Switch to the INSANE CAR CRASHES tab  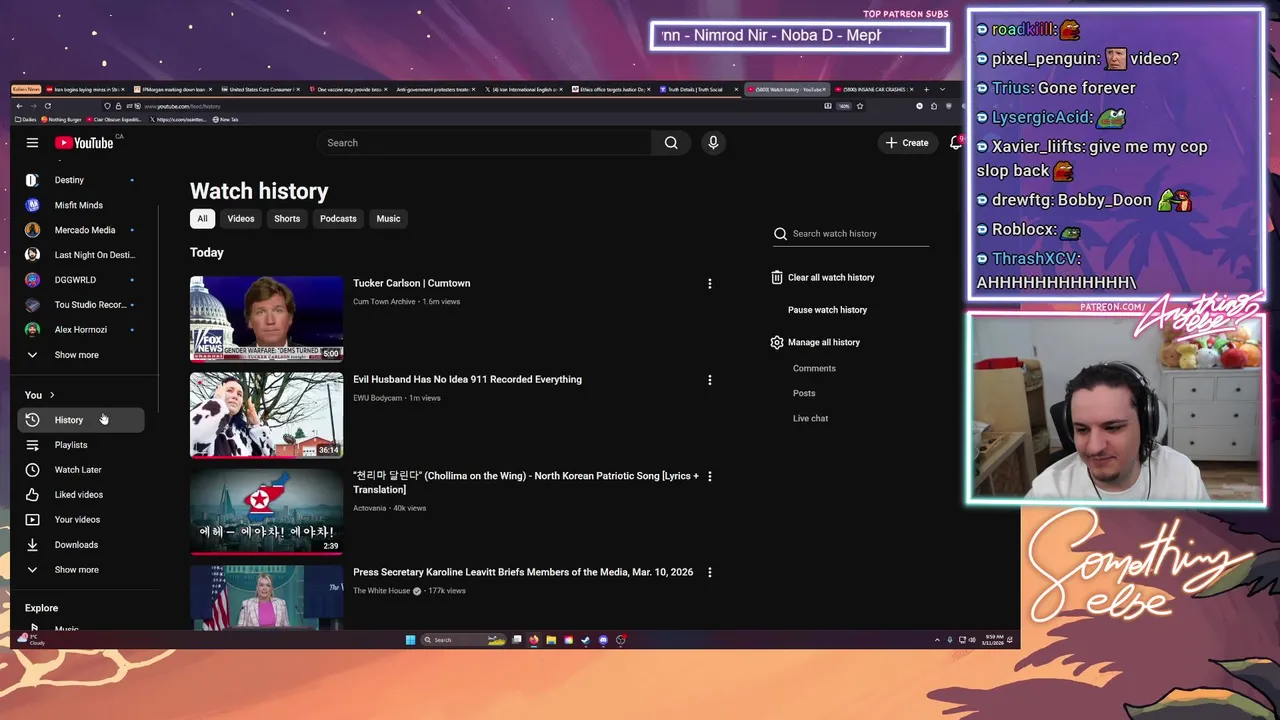(x=874, y=89)
